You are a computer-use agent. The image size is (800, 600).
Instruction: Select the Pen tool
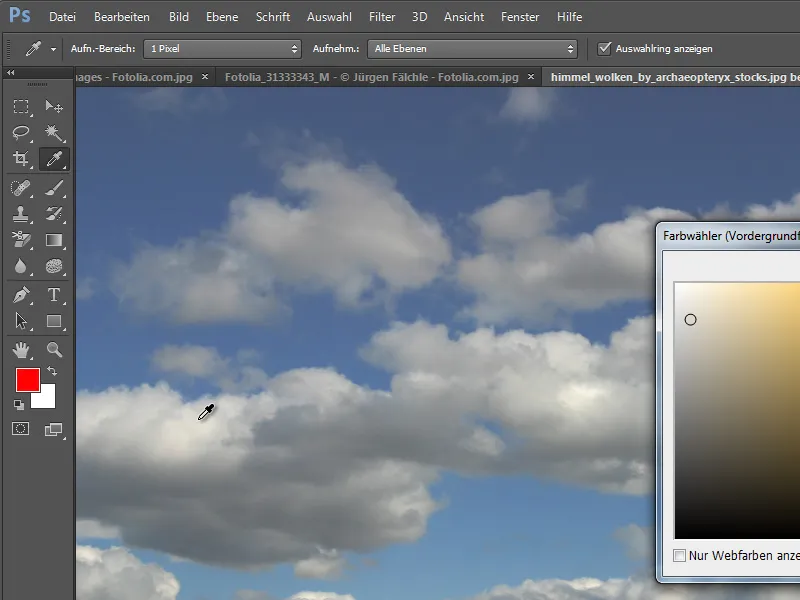point(21,295)
